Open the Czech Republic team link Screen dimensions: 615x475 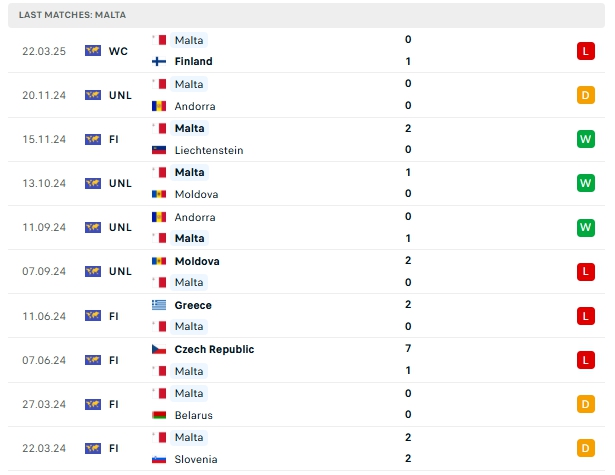pos(214,349)
